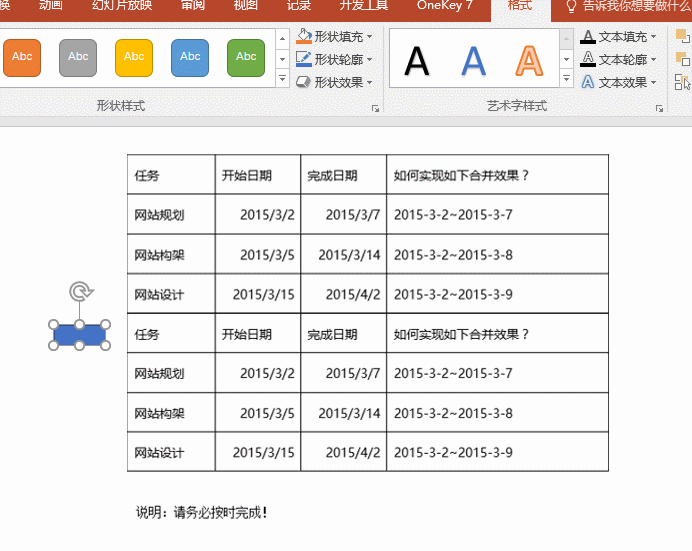This screenshot has height=551, width=692.
Task: Open the Shape Fill dropdown arrow
Action: [x=369, y=37]
